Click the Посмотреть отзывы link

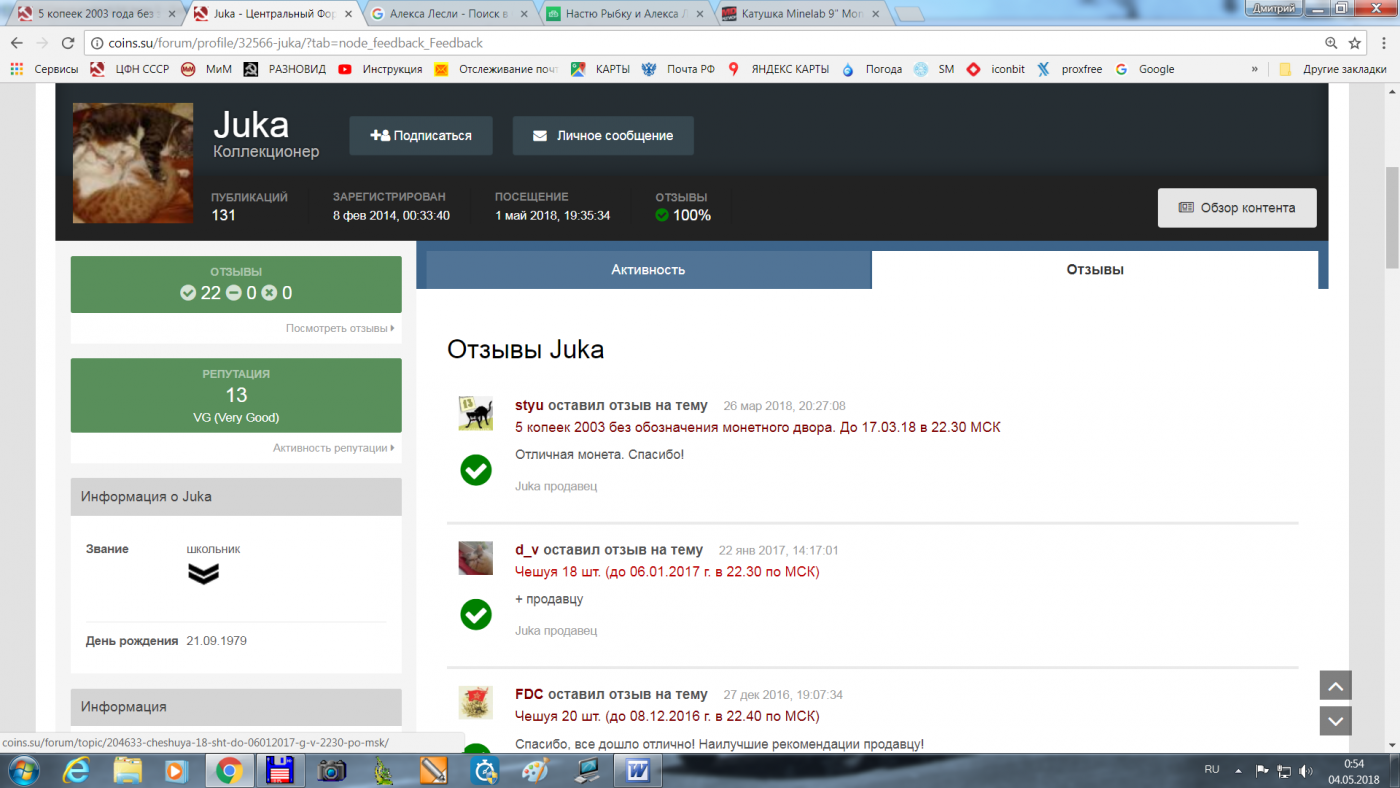click(340, 328)
